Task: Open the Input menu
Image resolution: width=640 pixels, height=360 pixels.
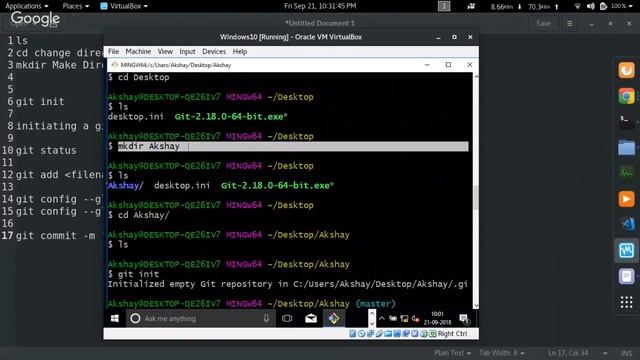Action: (x=187, y=51)
